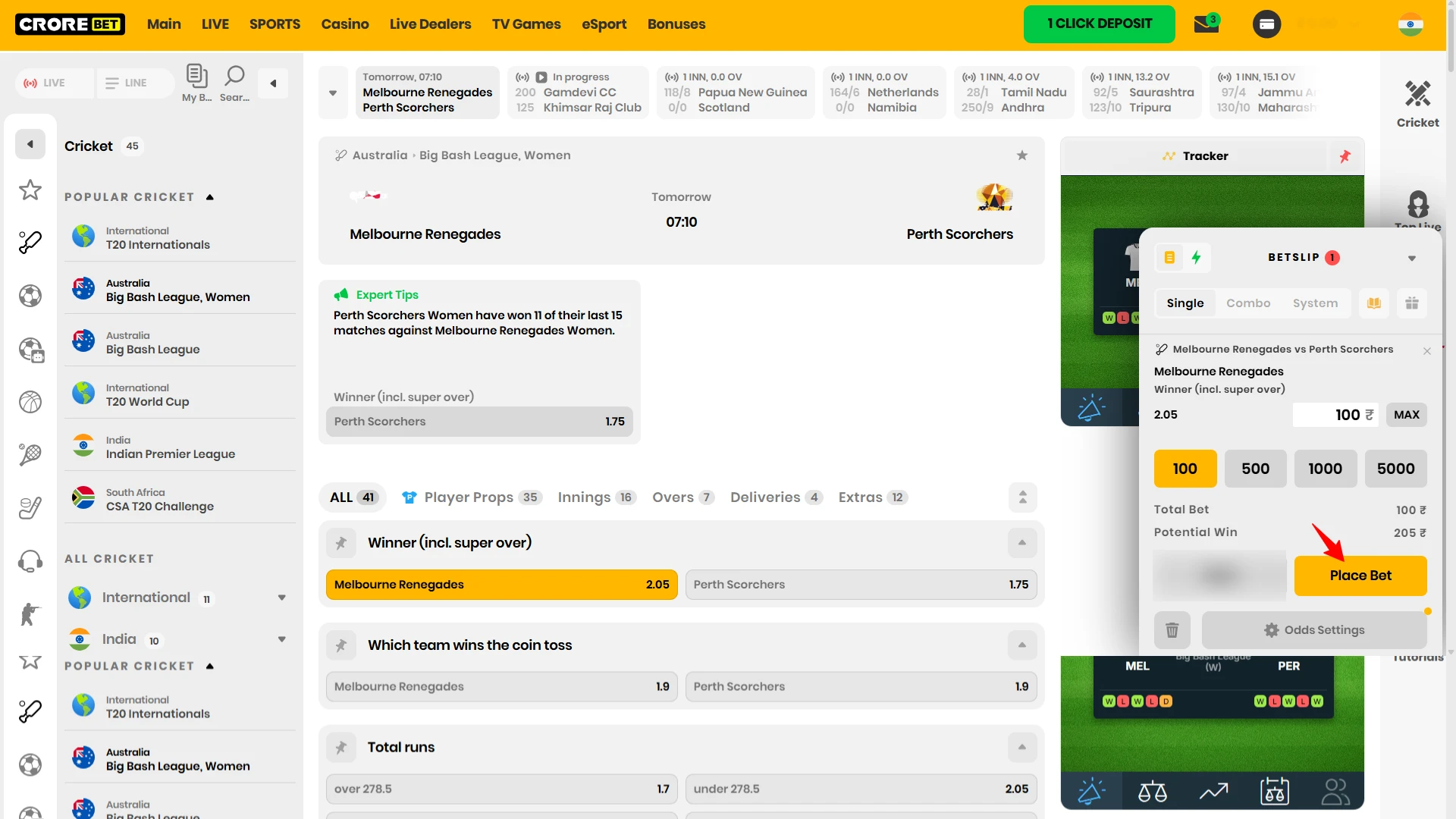Switch to the Combo bet tab
This screenshot has height=819, width=1456.
coord(1248,303)
